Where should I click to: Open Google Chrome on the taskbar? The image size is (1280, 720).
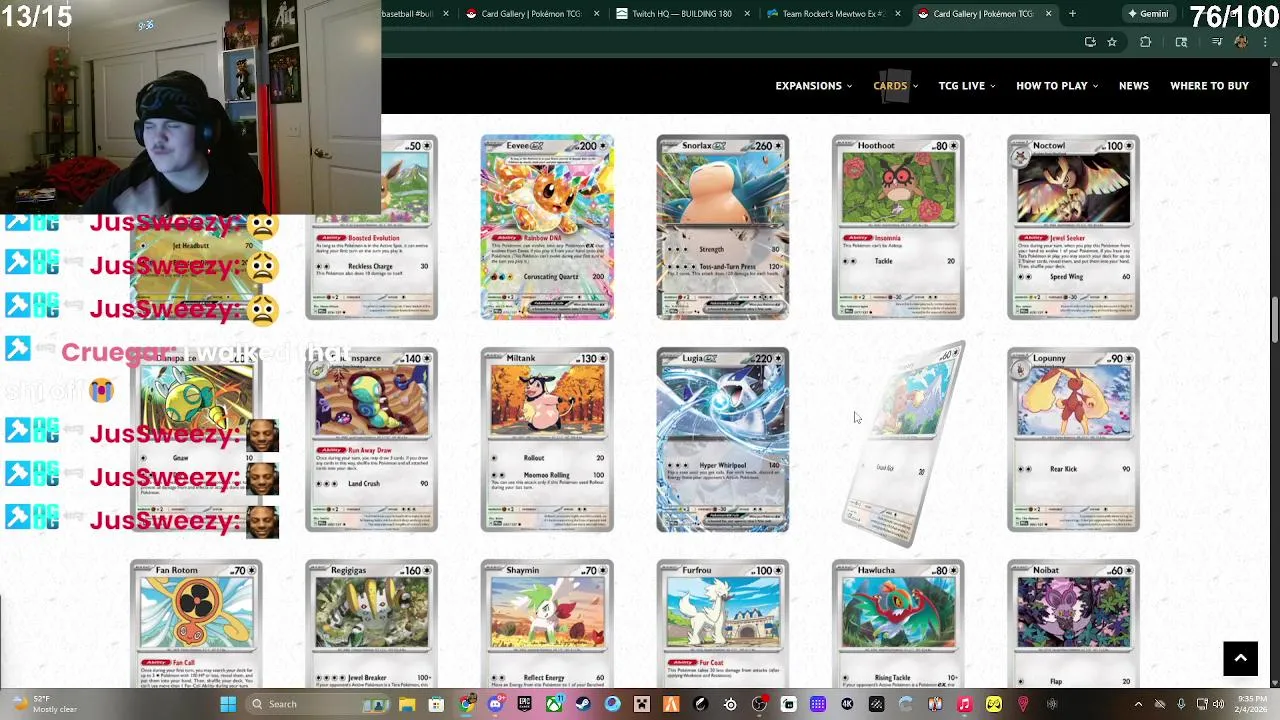(x=466, y=704)
